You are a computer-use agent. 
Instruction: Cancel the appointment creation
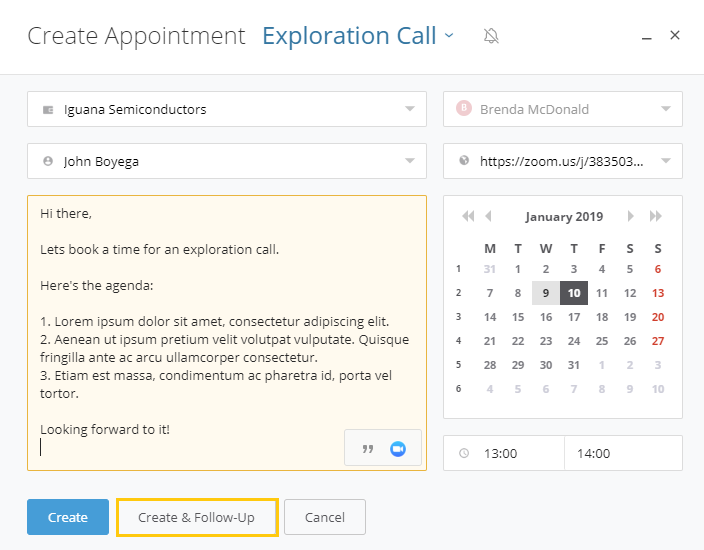click(x=325, y=517)
